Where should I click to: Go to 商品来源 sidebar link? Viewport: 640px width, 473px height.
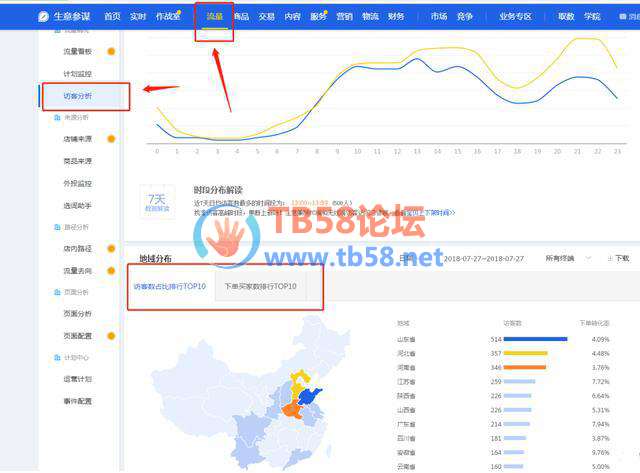[x=78, y=161]
